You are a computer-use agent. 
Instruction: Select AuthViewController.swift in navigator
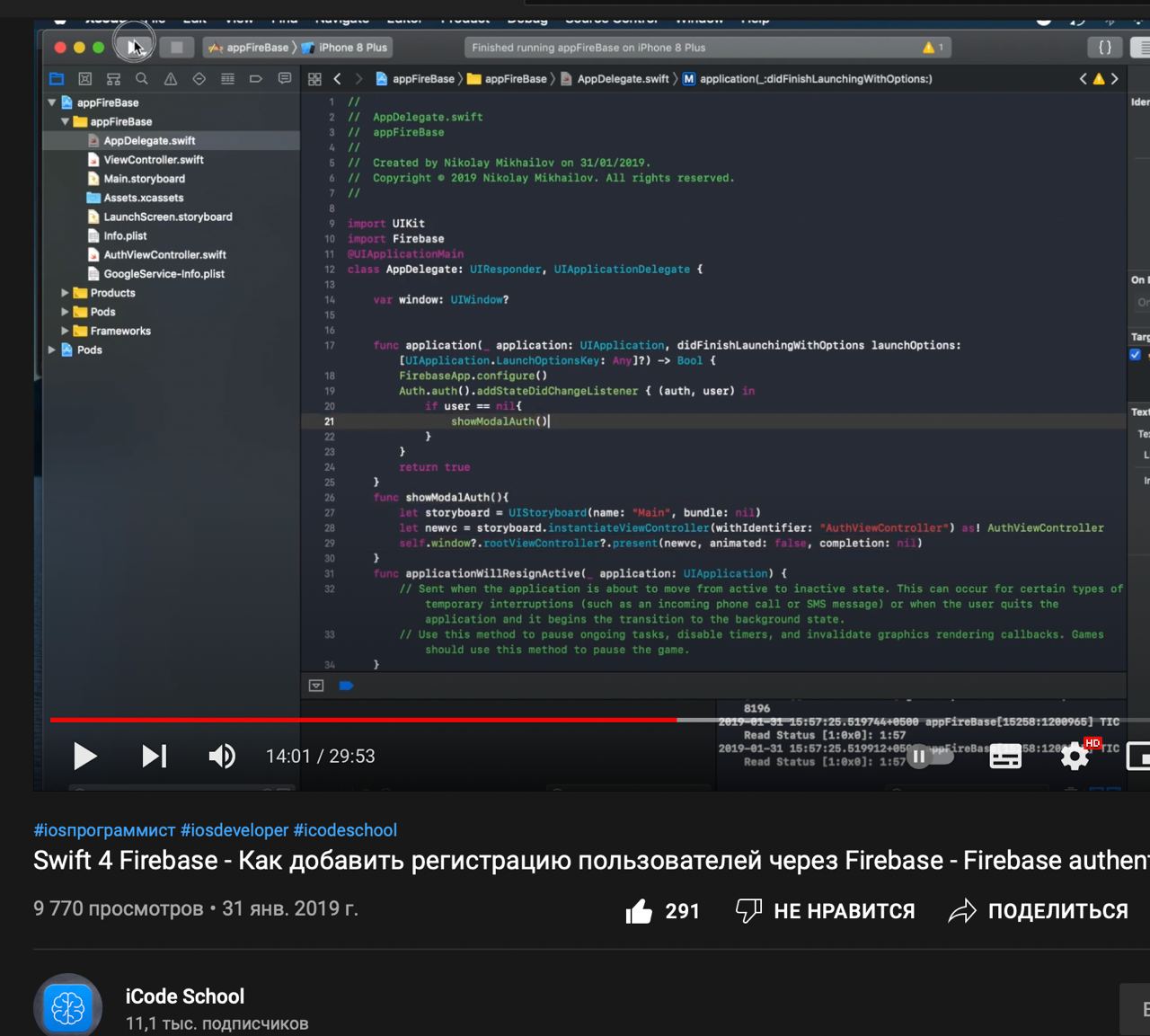click(x=172, y=254)
